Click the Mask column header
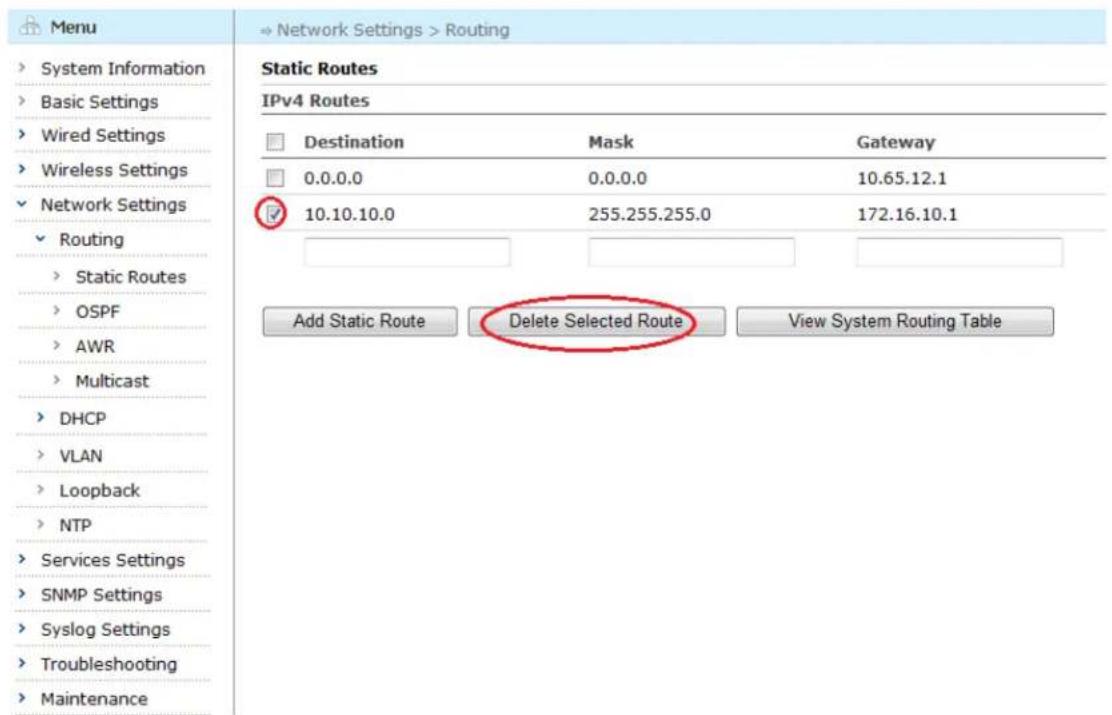Image resolution: width=1112 pixels, height=715 pixels. pos(611,142)
